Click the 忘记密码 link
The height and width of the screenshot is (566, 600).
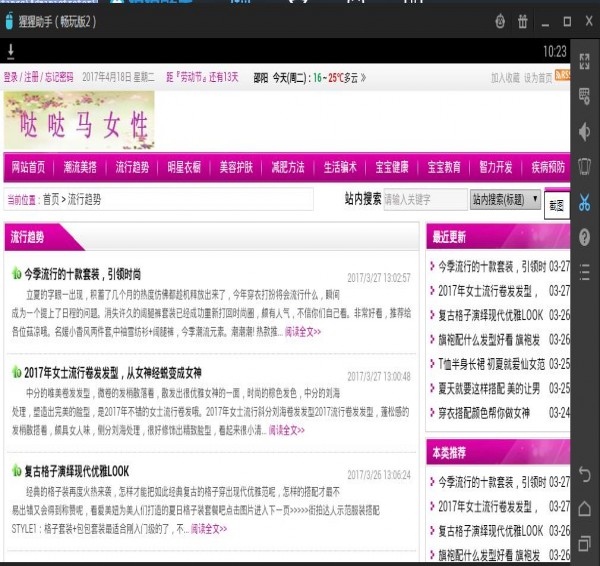pos(59,77)
